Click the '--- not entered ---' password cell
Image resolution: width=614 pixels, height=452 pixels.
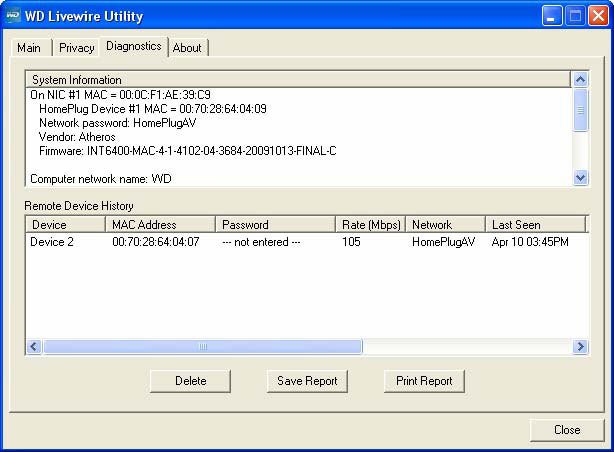tap(261, 242)
